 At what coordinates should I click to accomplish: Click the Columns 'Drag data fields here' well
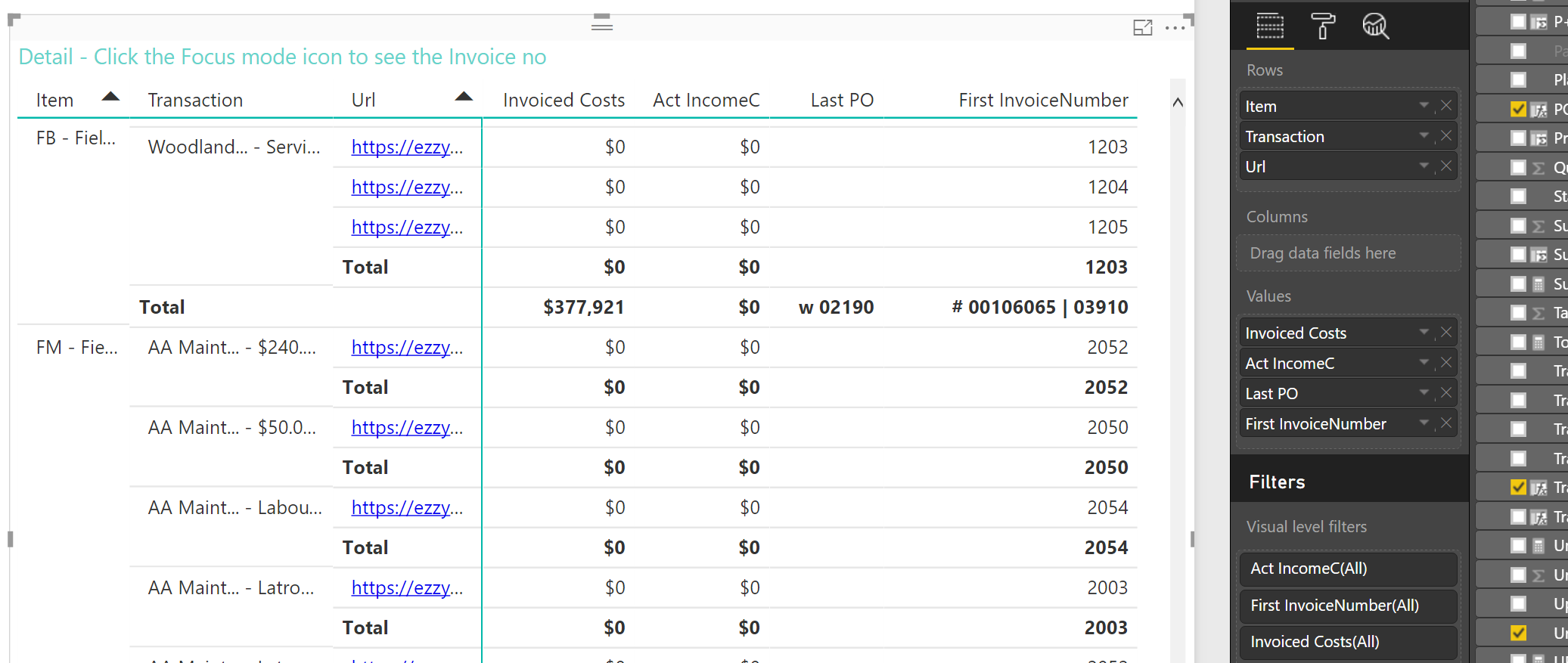pos(1348,253)
